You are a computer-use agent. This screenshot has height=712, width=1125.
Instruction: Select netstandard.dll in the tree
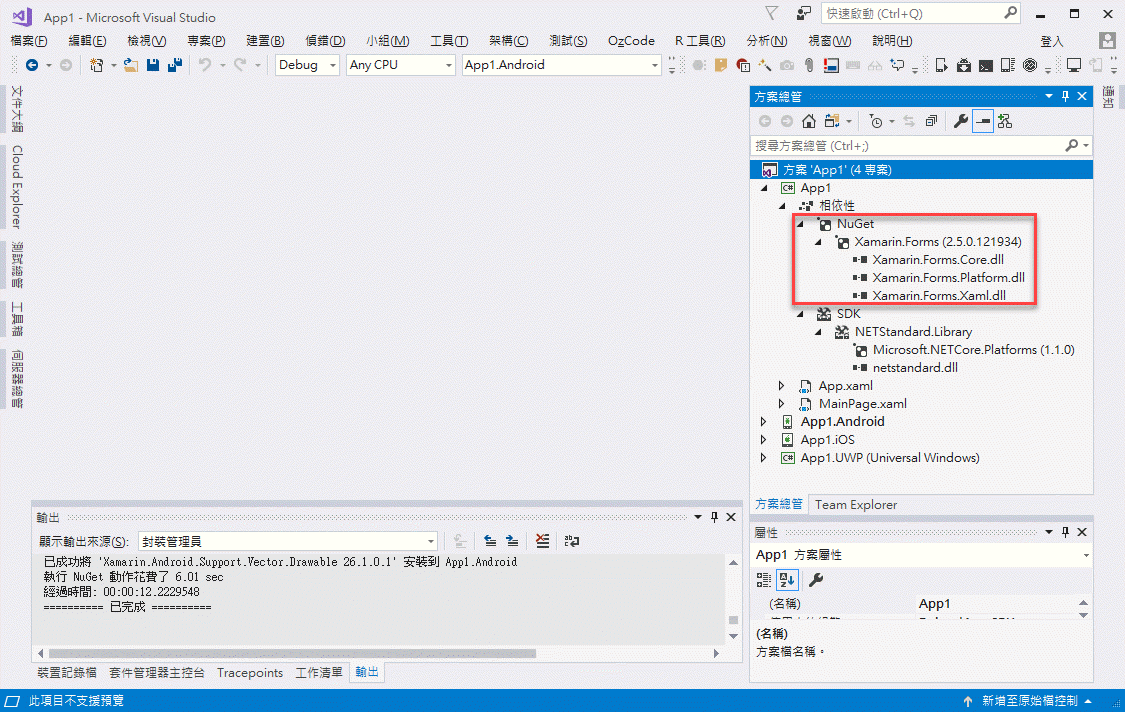pyautogui.click(x=915, y=368)
